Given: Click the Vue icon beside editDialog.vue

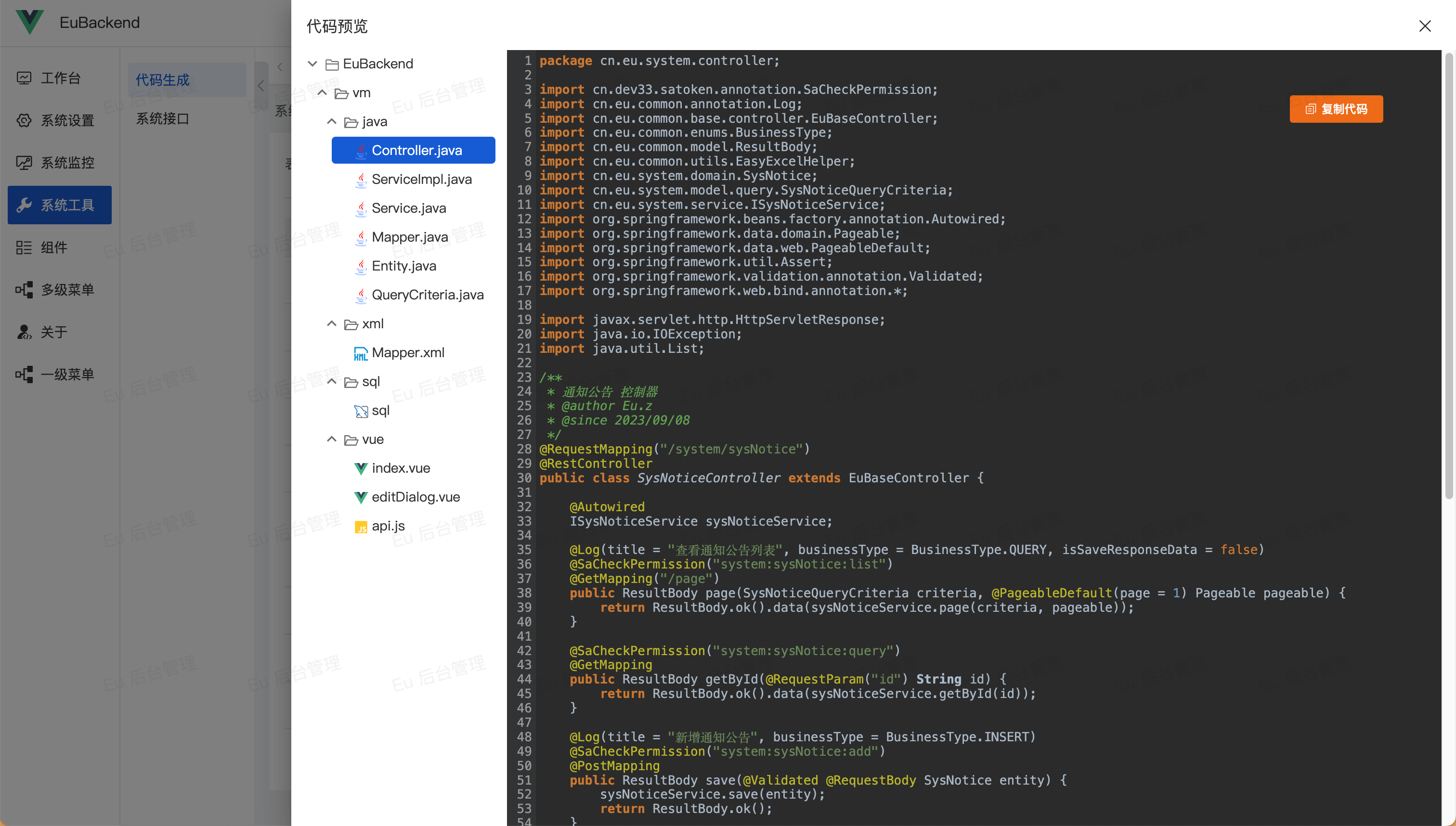Looking at the screenshot, I should point(361,498).
